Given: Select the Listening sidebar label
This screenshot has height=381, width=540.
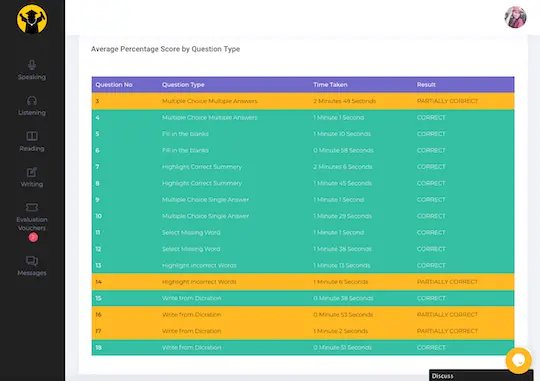Looking at the screenshot, I should (x=32, y=113).
